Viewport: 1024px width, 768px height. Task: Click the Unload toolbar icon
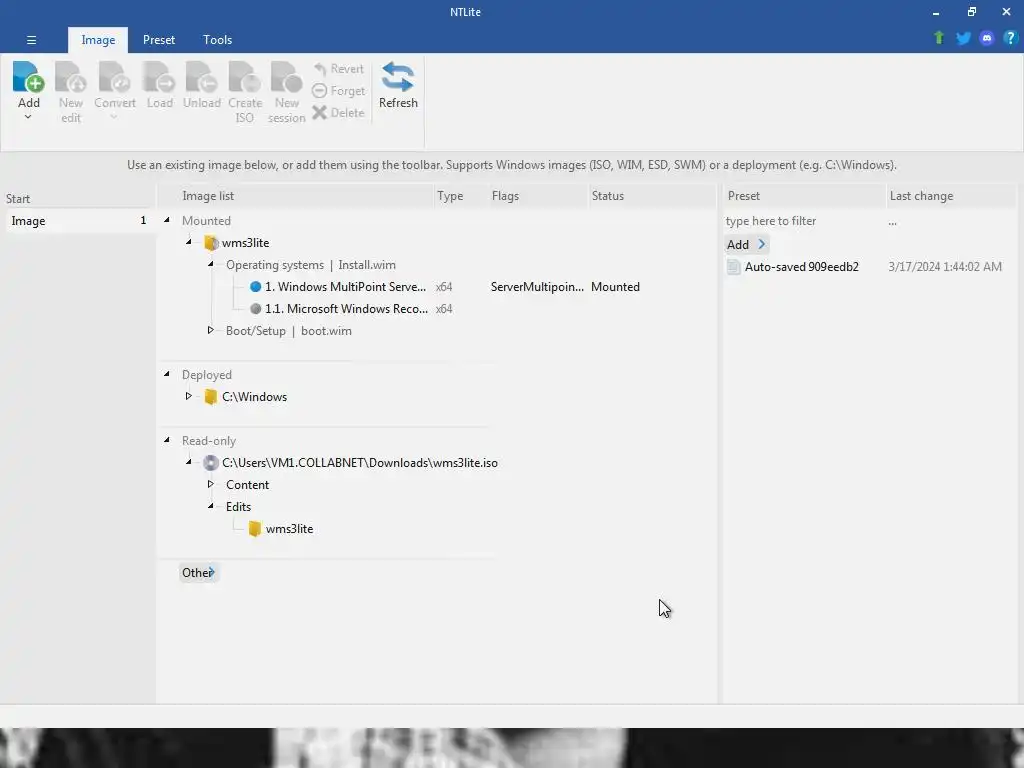click(x=202, y=77)
